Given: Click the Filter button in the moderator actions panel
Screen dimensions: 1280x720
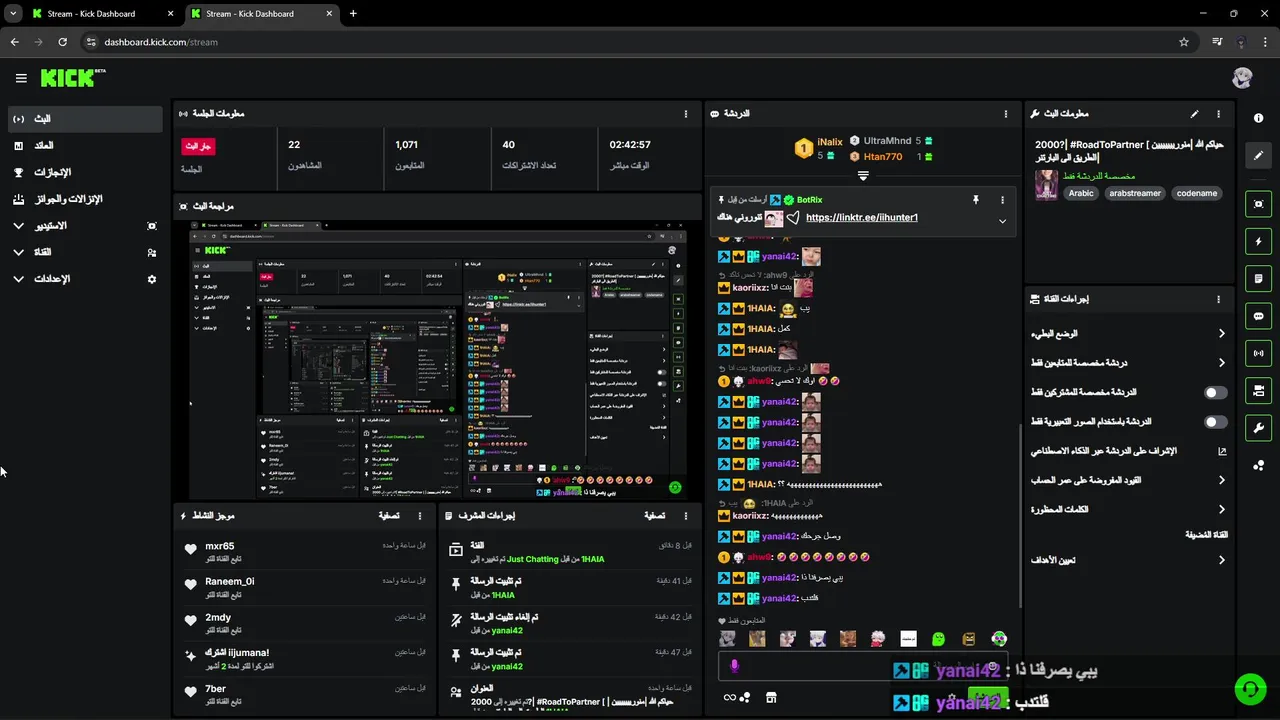Looking at the screenshot, I should [654, 516].
